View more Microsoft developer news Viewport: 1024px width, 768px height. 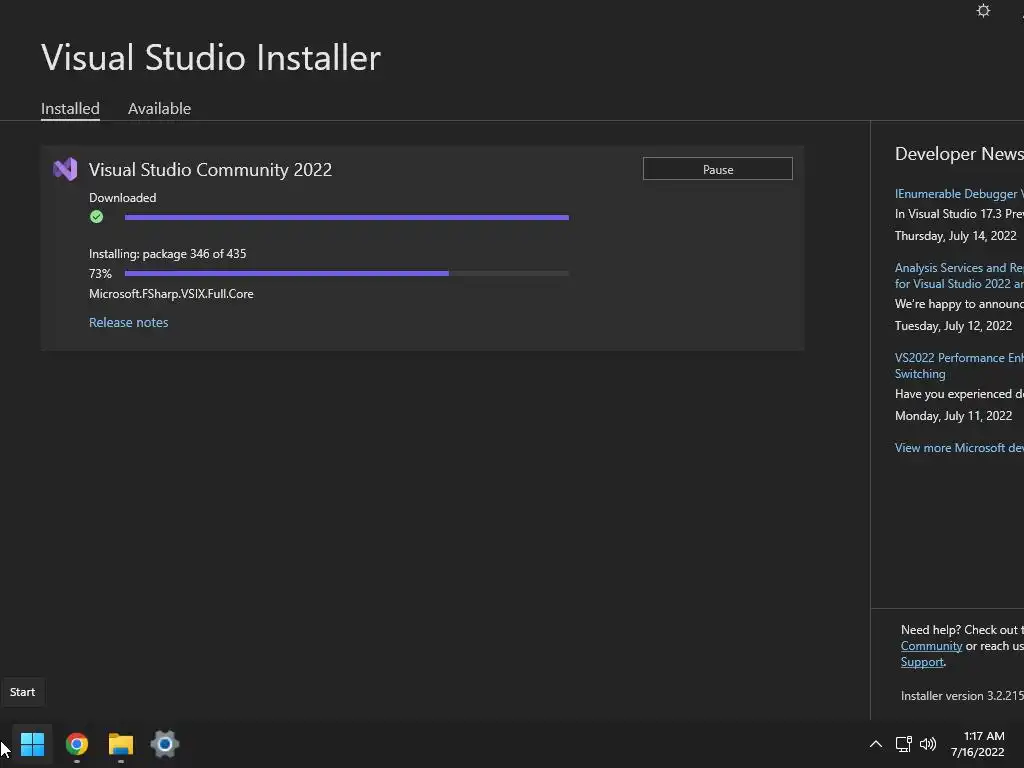click(x=958, y=447)
